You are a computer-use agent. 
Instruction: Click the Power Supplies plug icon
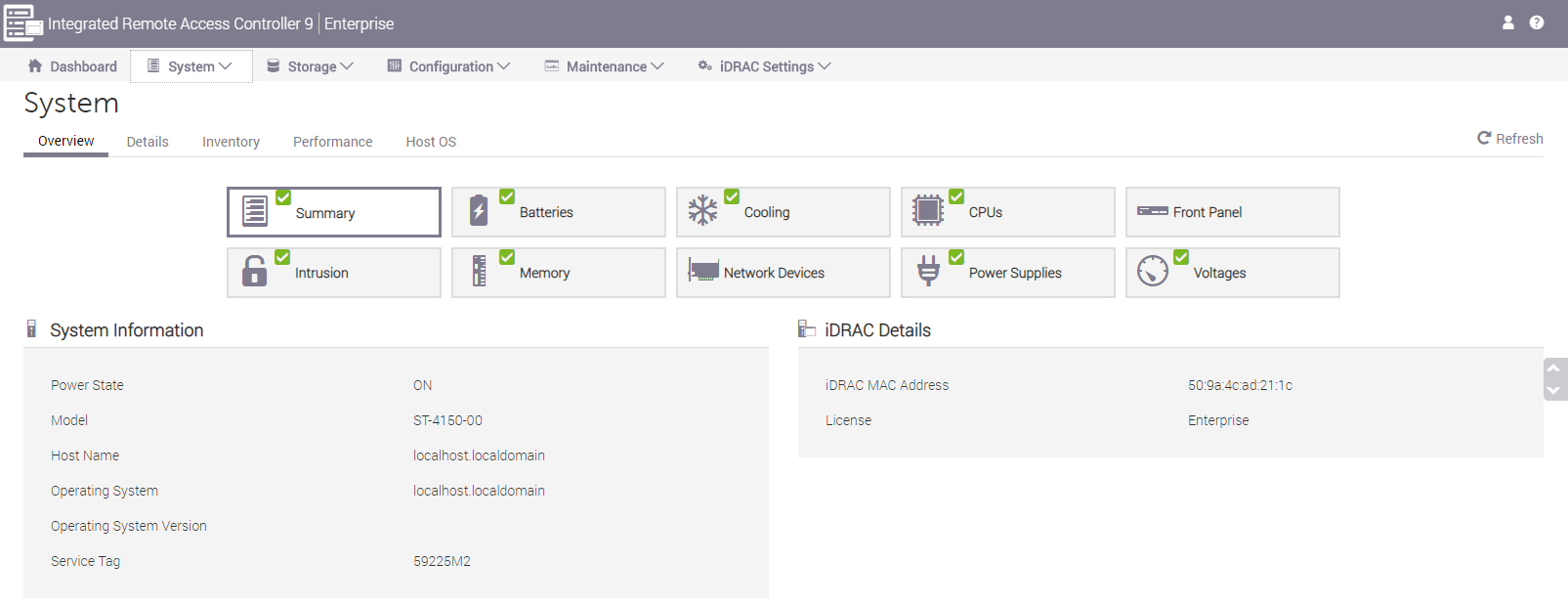[x=928, y=270]
